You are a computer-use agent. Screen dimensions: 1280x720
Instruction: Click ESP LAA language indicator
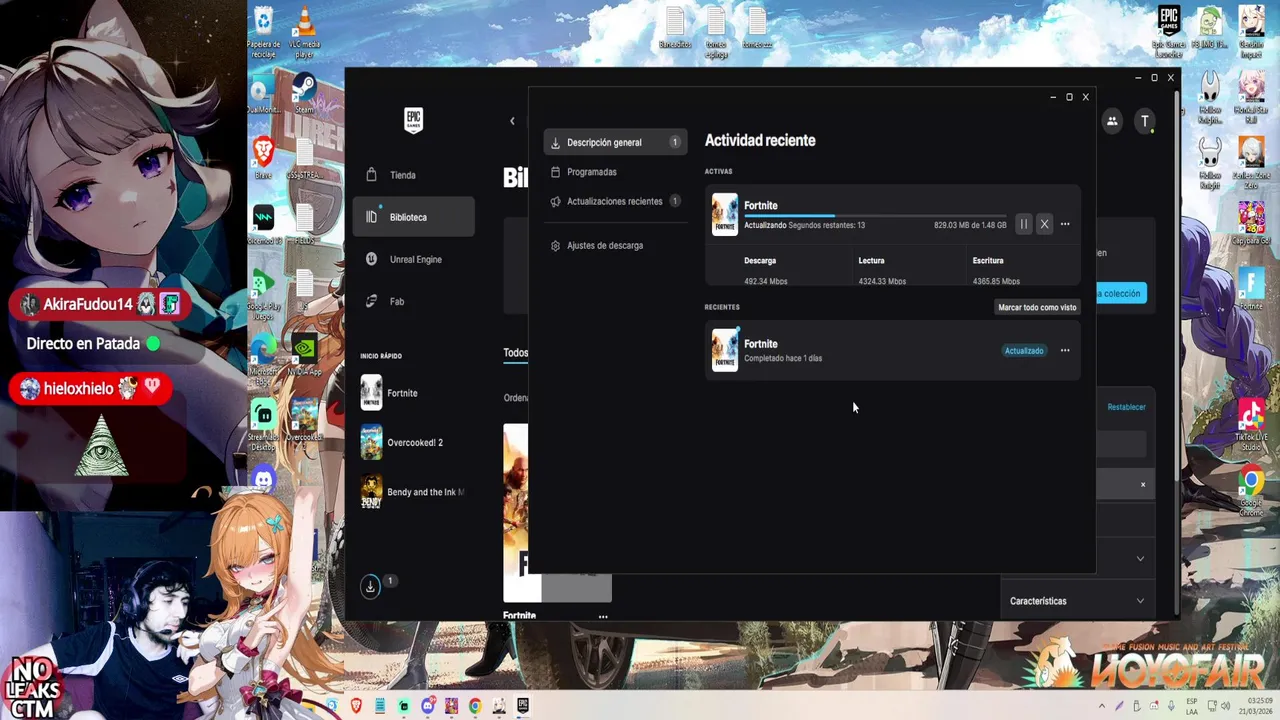click(x=1192, y=705)
